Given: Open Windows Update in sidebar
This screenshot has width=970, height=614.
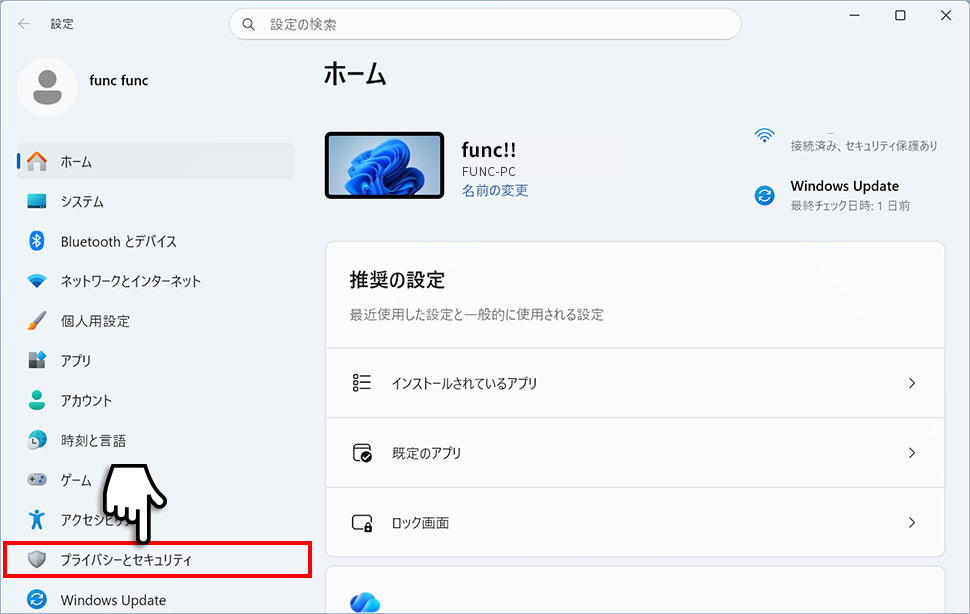Looking at the screenshot, I should coord(156,599).
